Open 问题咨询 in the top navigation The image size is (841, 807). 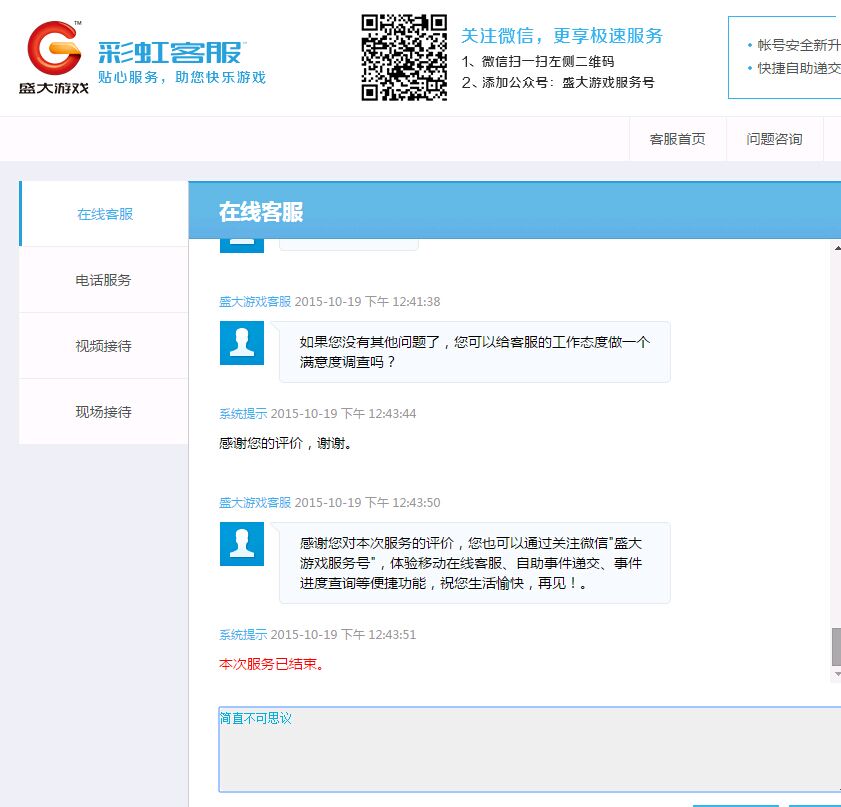pos(774,139)
